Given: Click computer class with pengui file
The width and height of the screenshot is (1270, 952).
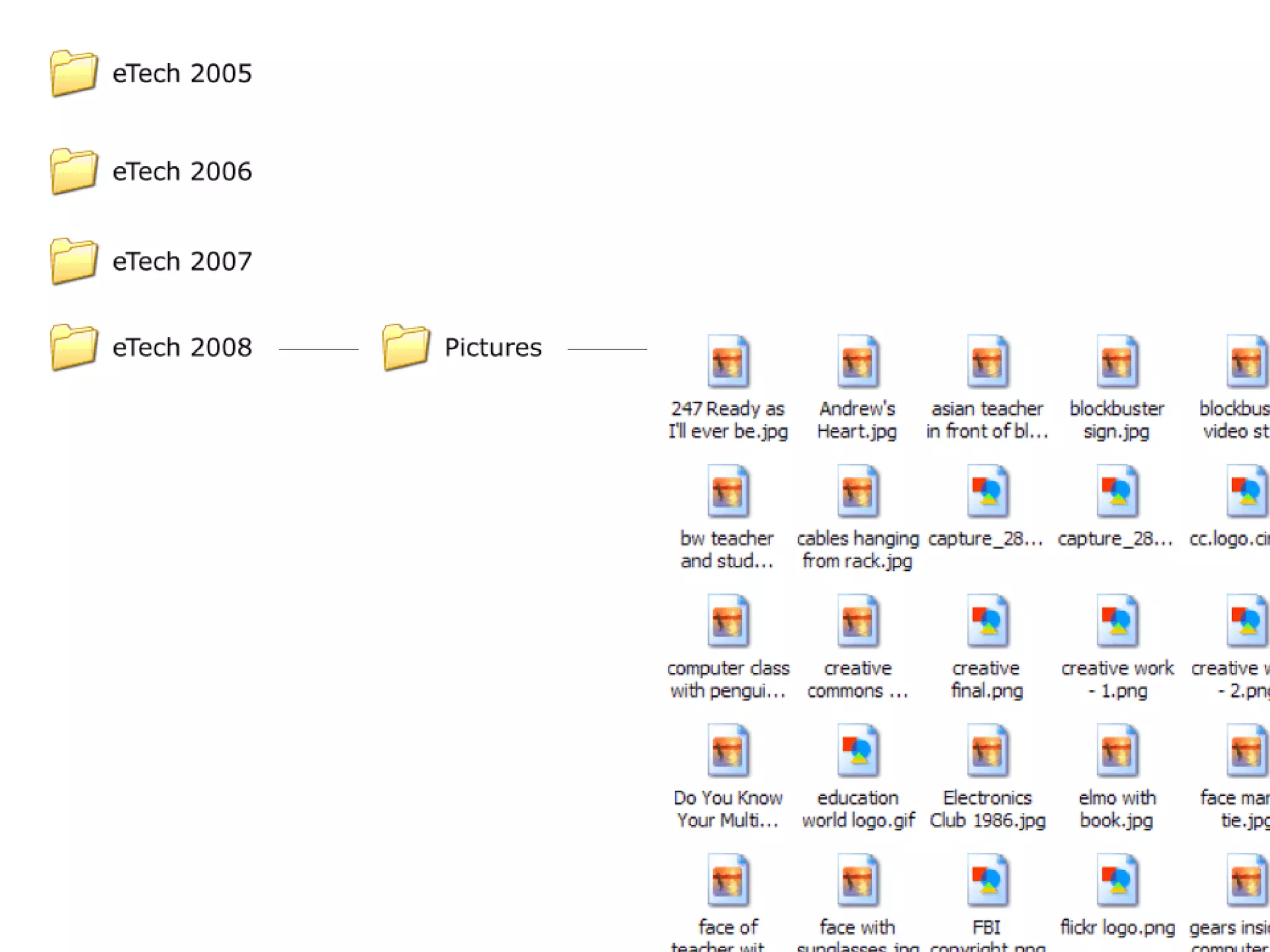Looking at the screenshot, I should pos(728,621).
